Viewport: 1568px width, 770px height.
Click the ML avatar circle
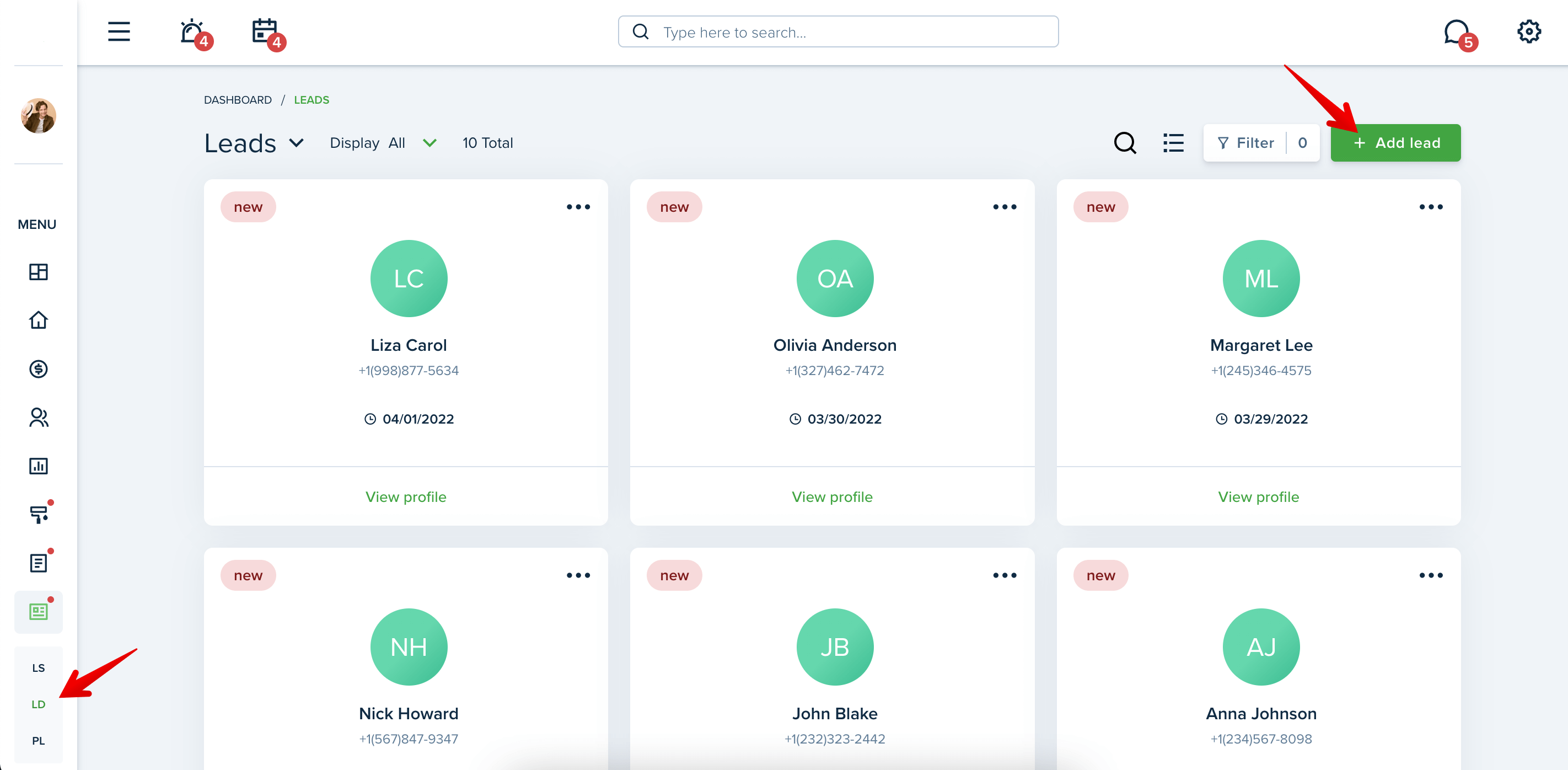click(1261, 279)
